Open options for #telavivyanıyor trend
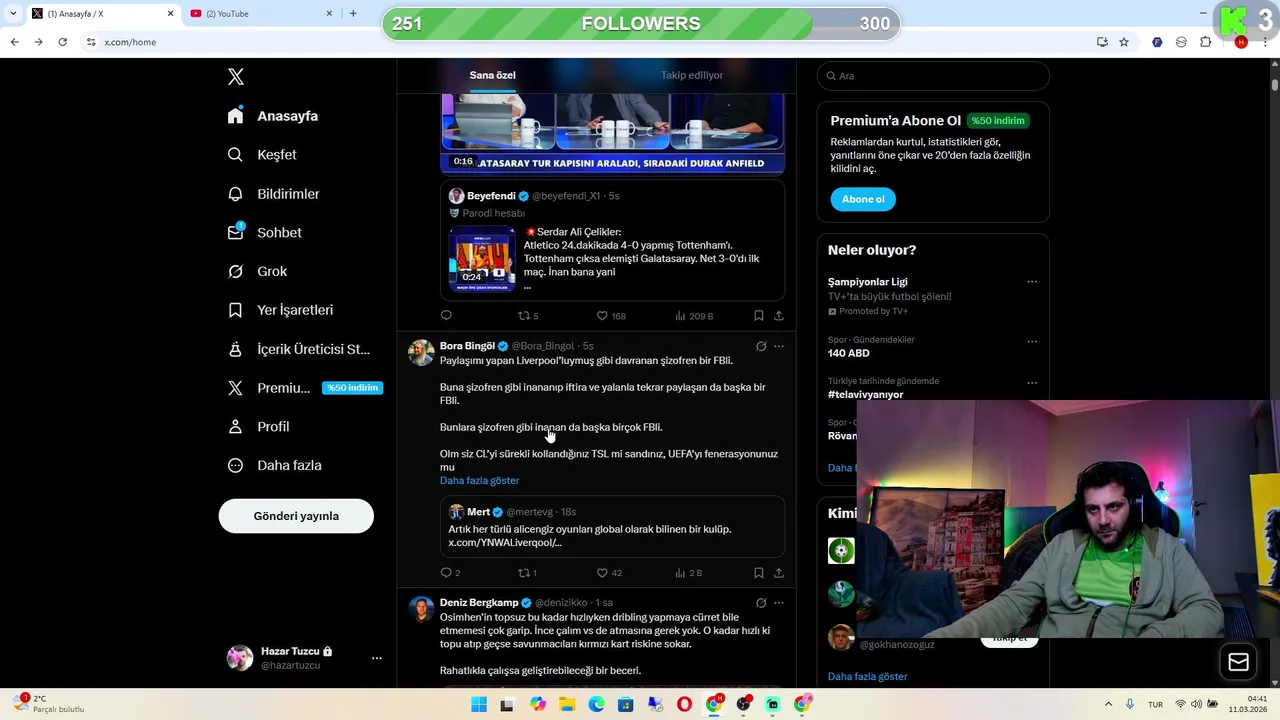 tap(1032, 383)
